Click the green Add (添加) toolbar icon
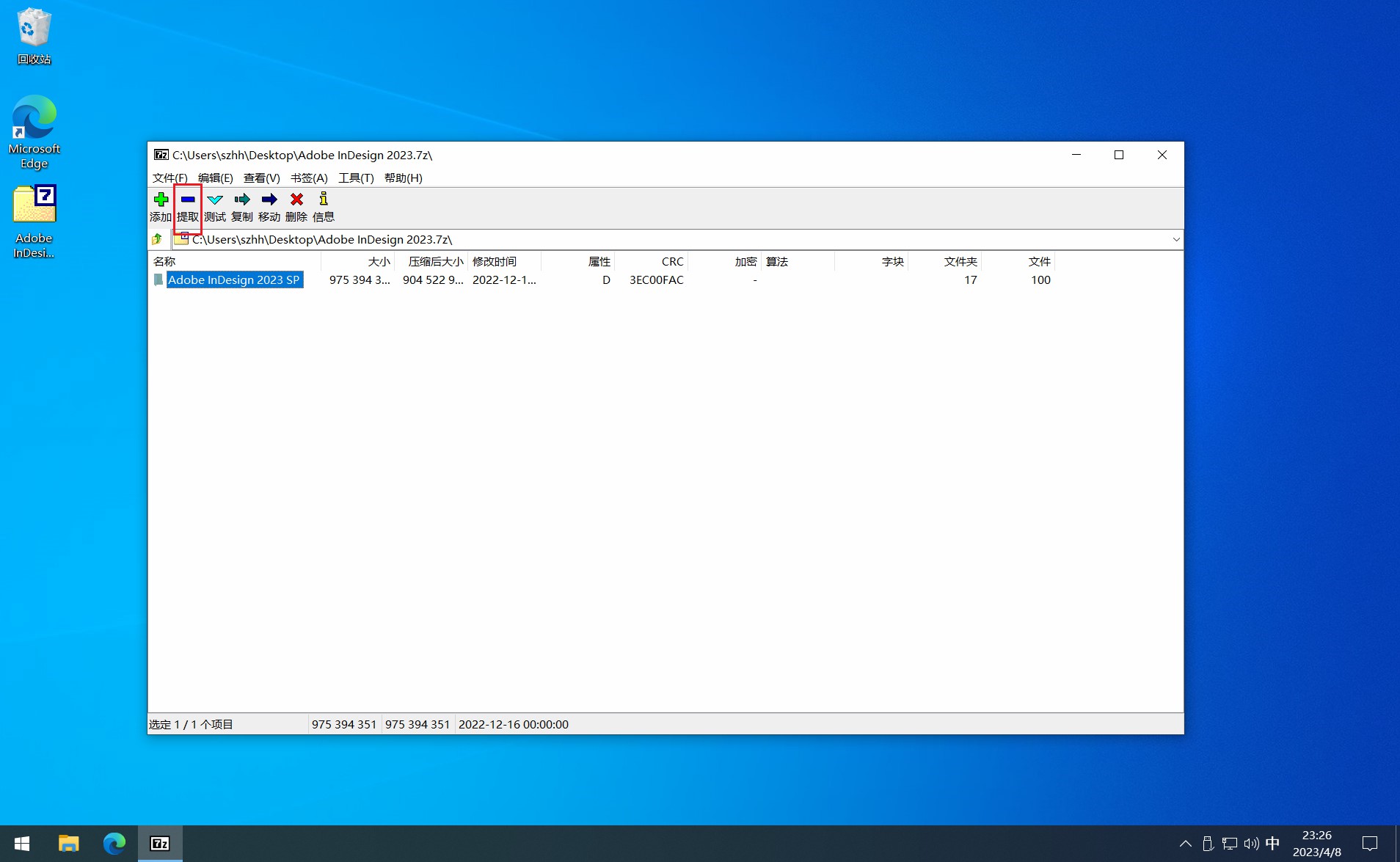 [161, 200]
